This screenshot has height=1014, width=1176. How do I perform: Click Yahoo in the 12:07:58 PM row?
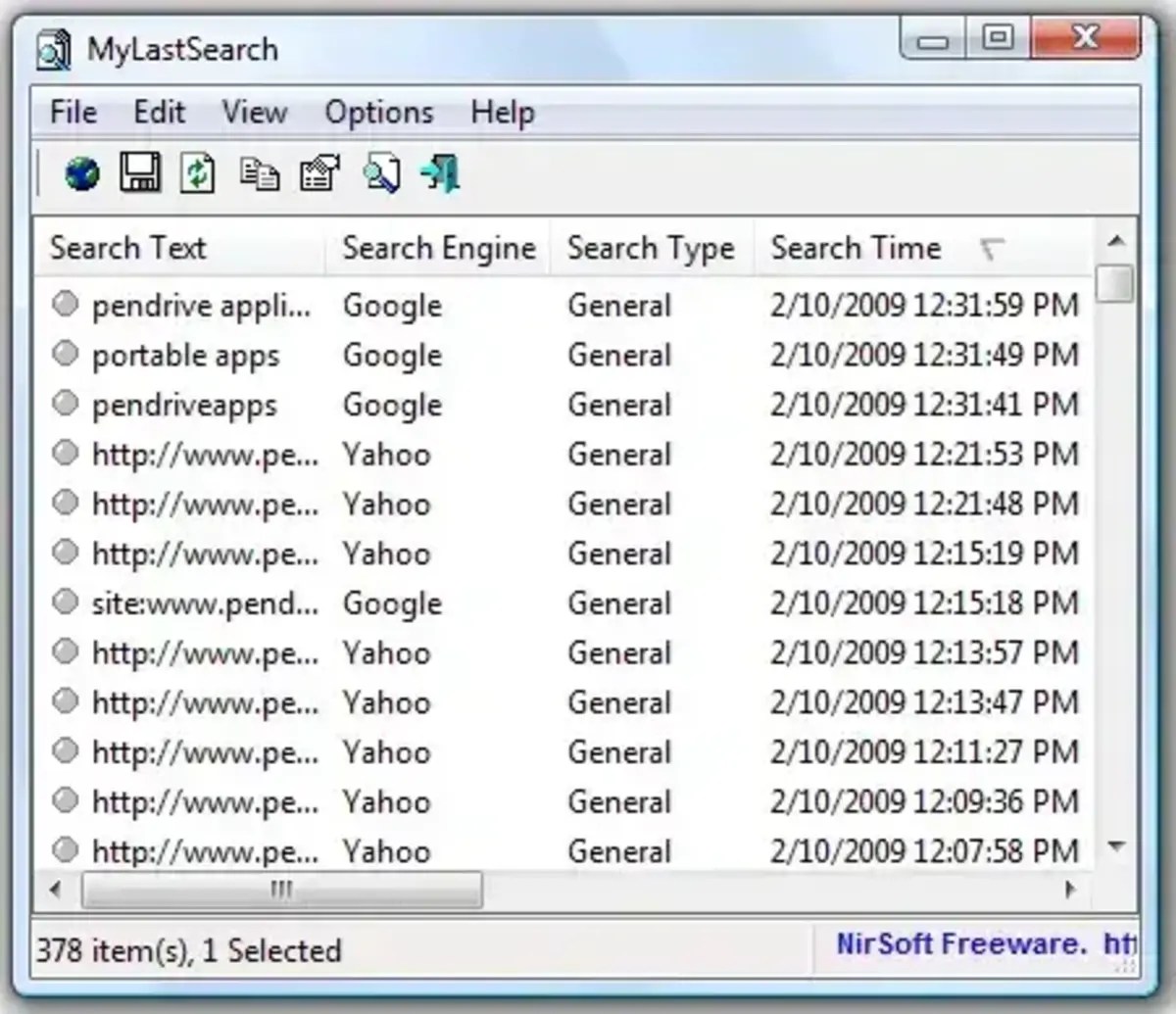[x=386, y=850]
